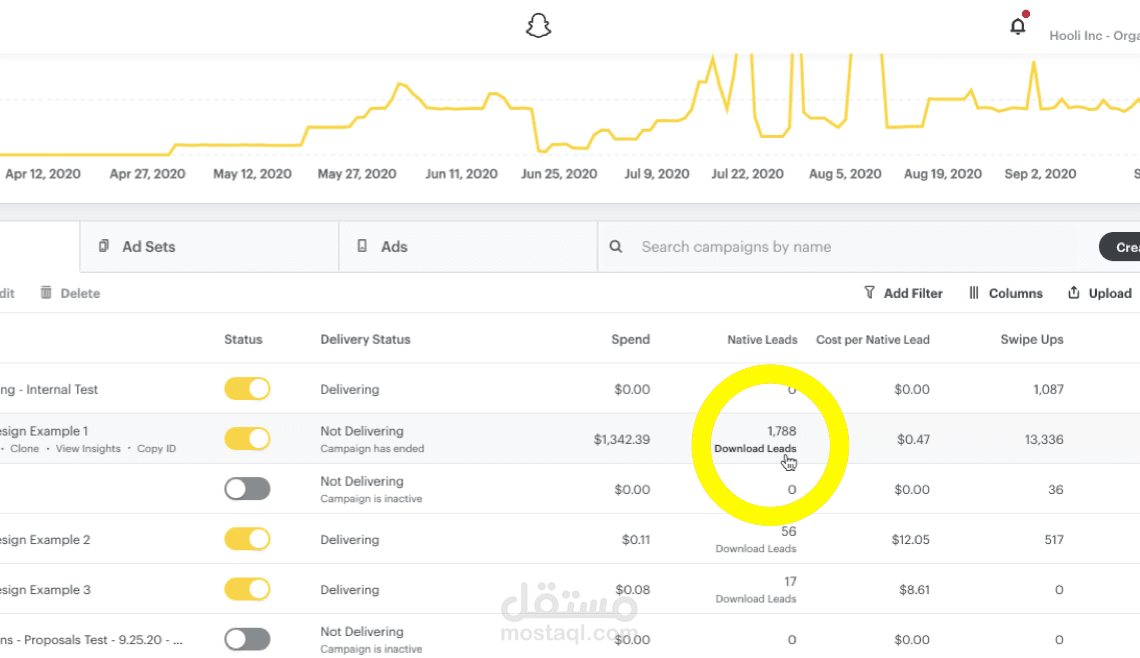Switch to the Ads tab
Image resolution: width=1140 pixels, height=658 pixels.
click(x=468, y=246)
